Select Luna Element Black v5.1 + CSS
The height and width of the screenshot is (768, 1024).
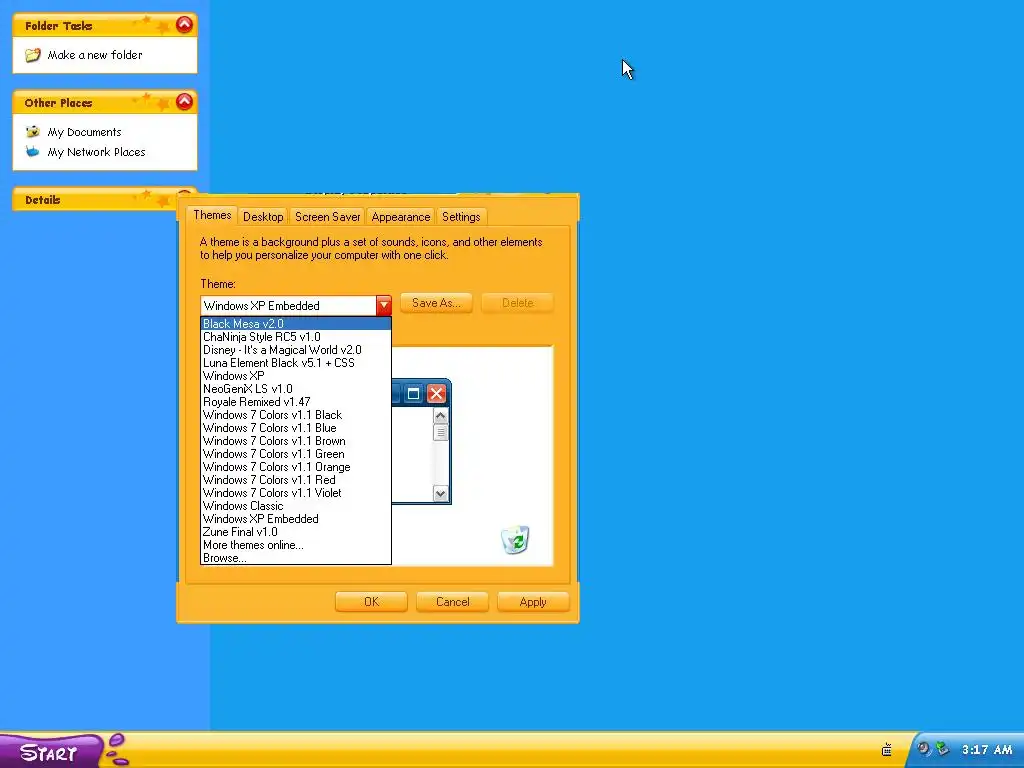coord(296,363)
